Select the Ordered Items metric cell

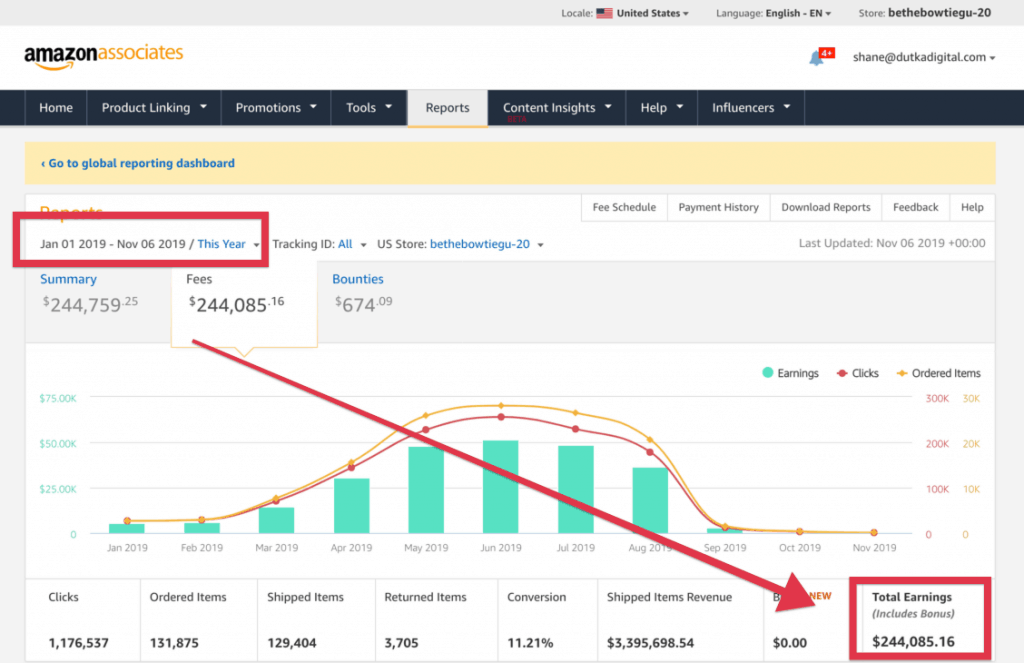coord(199,620)
